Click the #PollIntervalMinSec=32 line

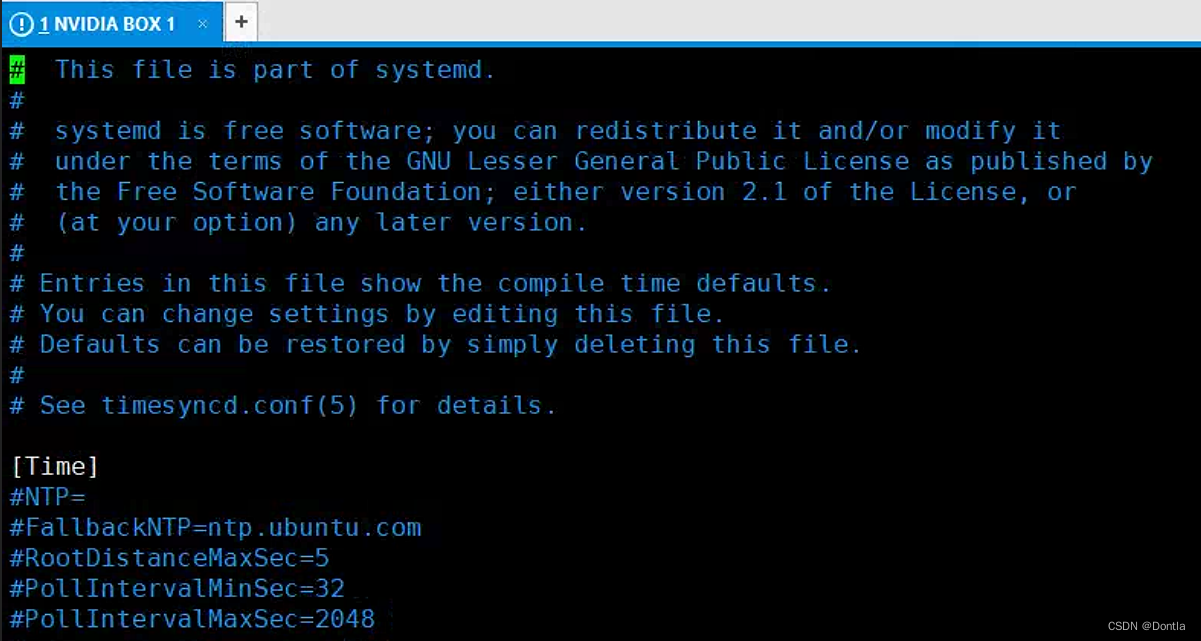178,589
